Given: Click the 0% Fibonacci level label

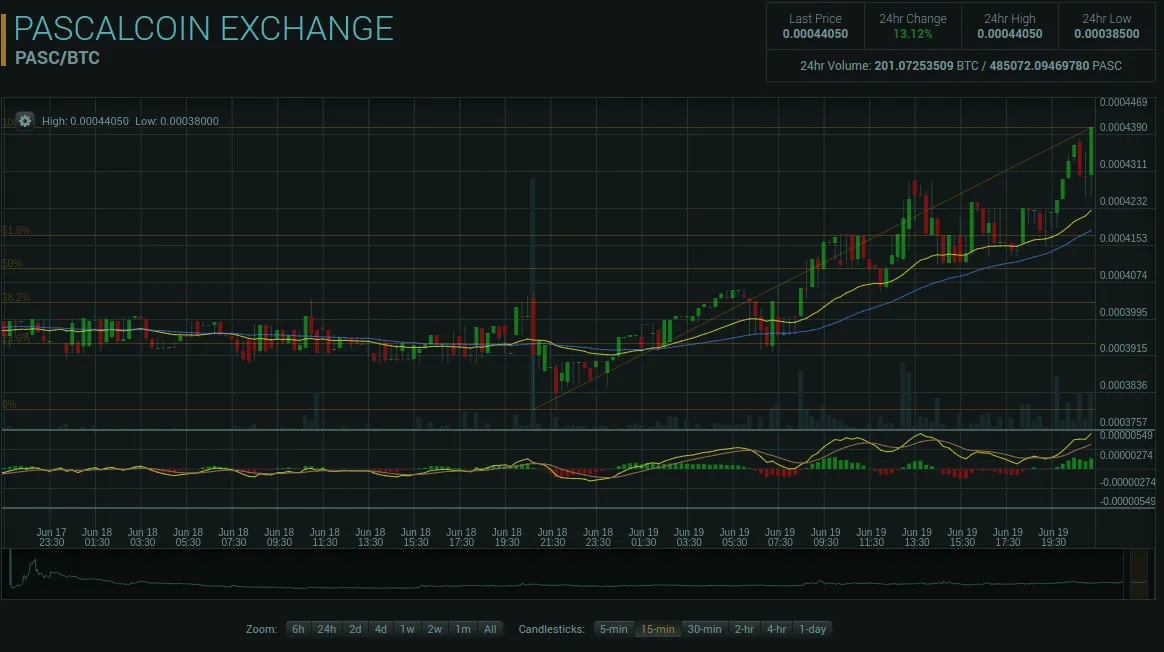Looking at the screenshot, I should [9, 404].
